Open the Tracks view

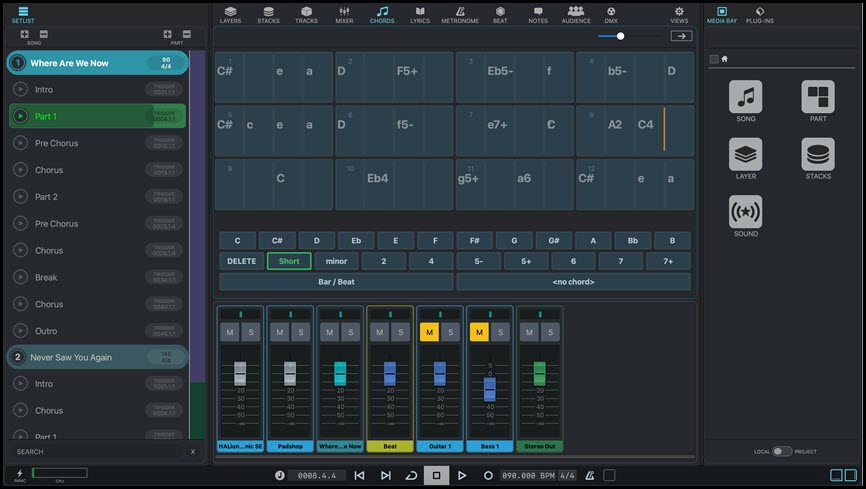tap(307, 15)
